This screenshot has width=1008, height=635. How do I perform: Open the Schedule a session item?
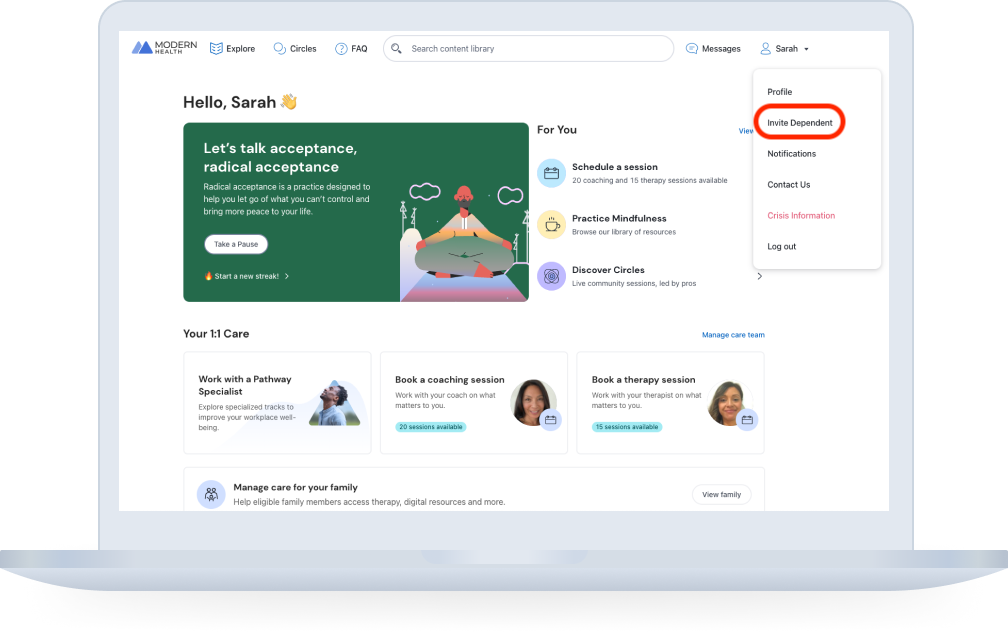pos(649,173)
